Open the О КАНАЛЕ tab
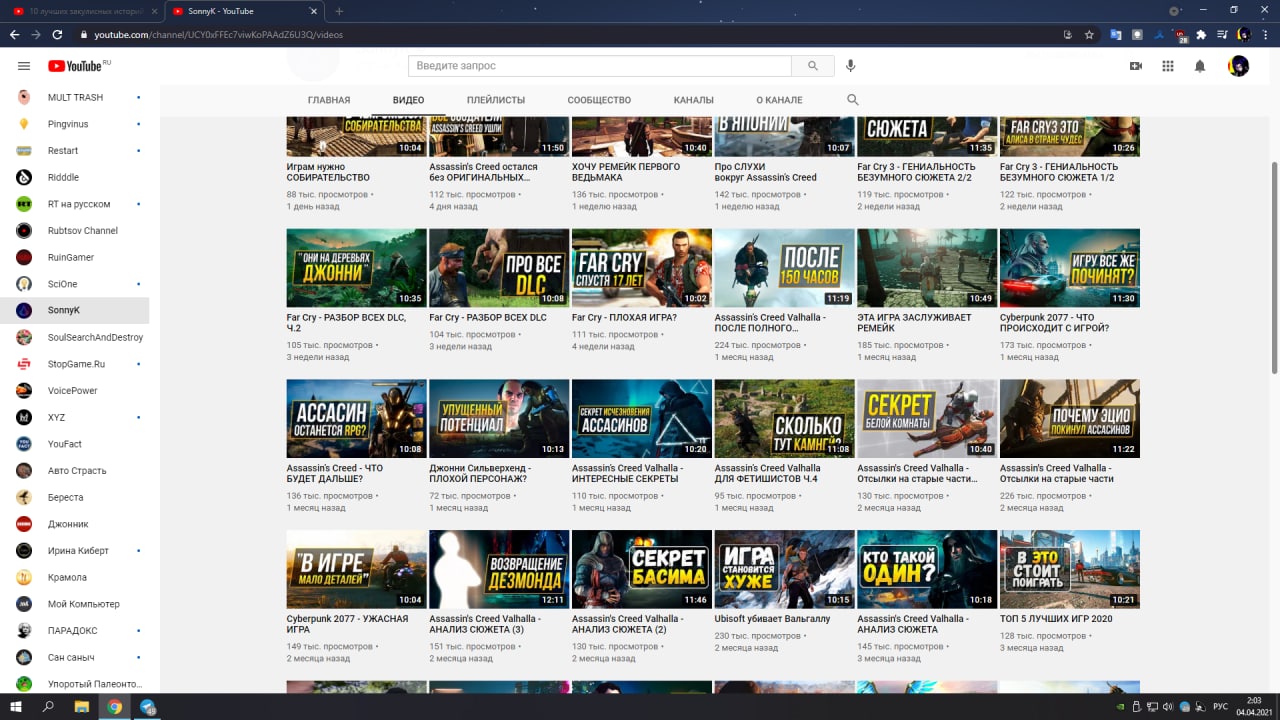Screen dimensions: 1280x720 (779, 100)
